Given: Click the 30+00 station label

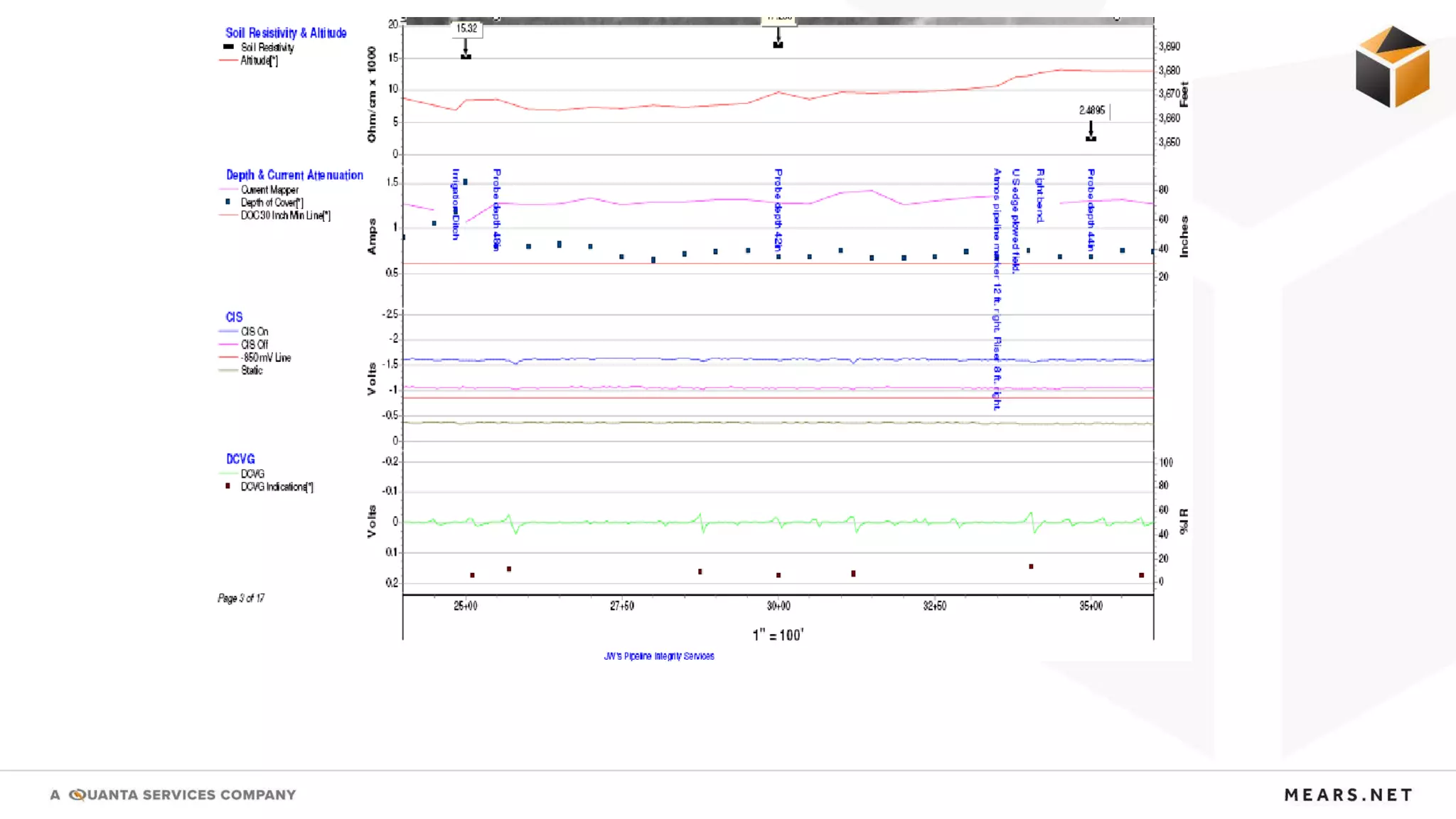Looking at the screenshot, I should pos(778,606).
